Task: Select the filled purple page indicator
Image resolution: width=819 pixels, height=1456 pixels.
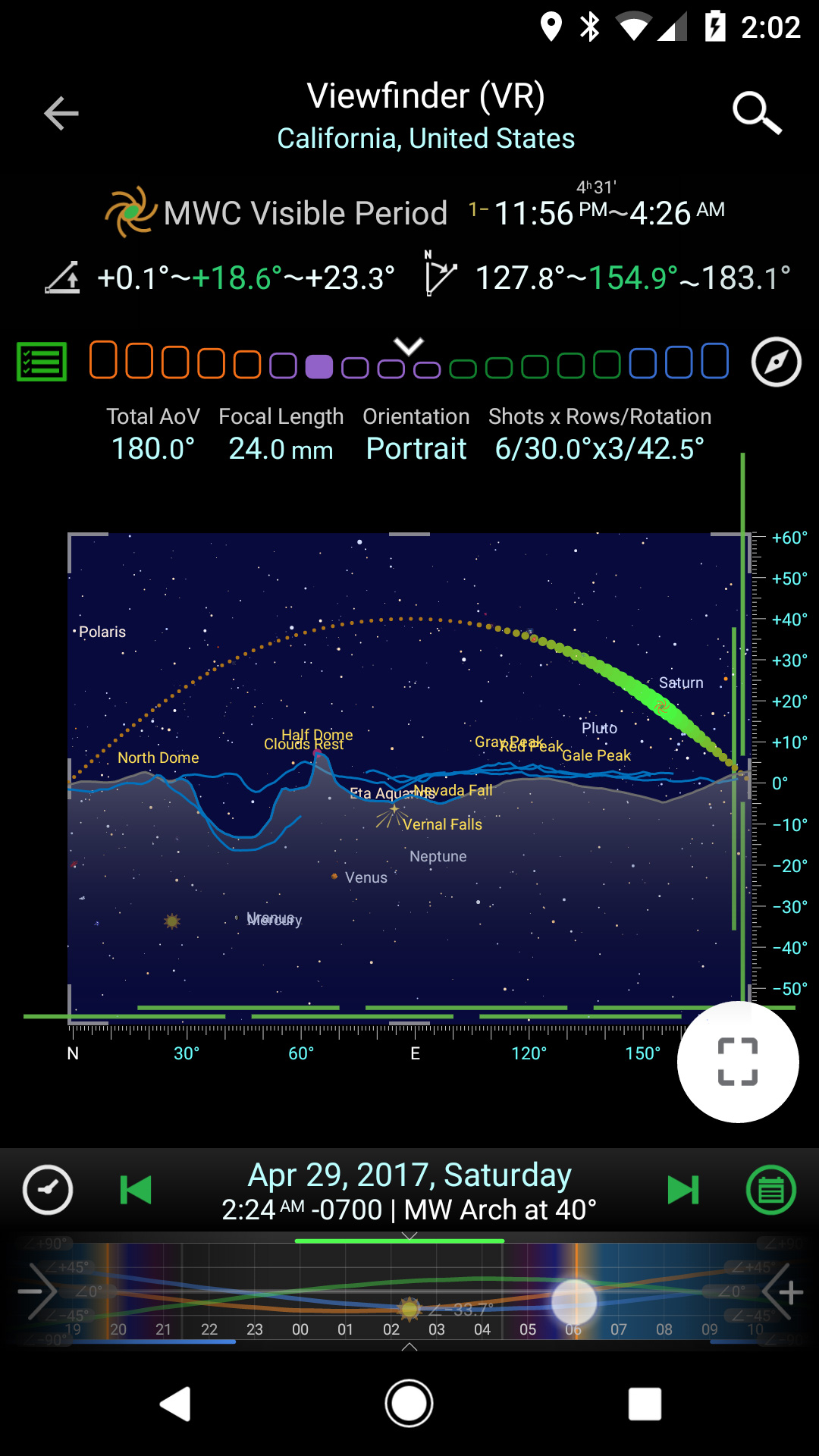Action: click(x=318, y=367)
